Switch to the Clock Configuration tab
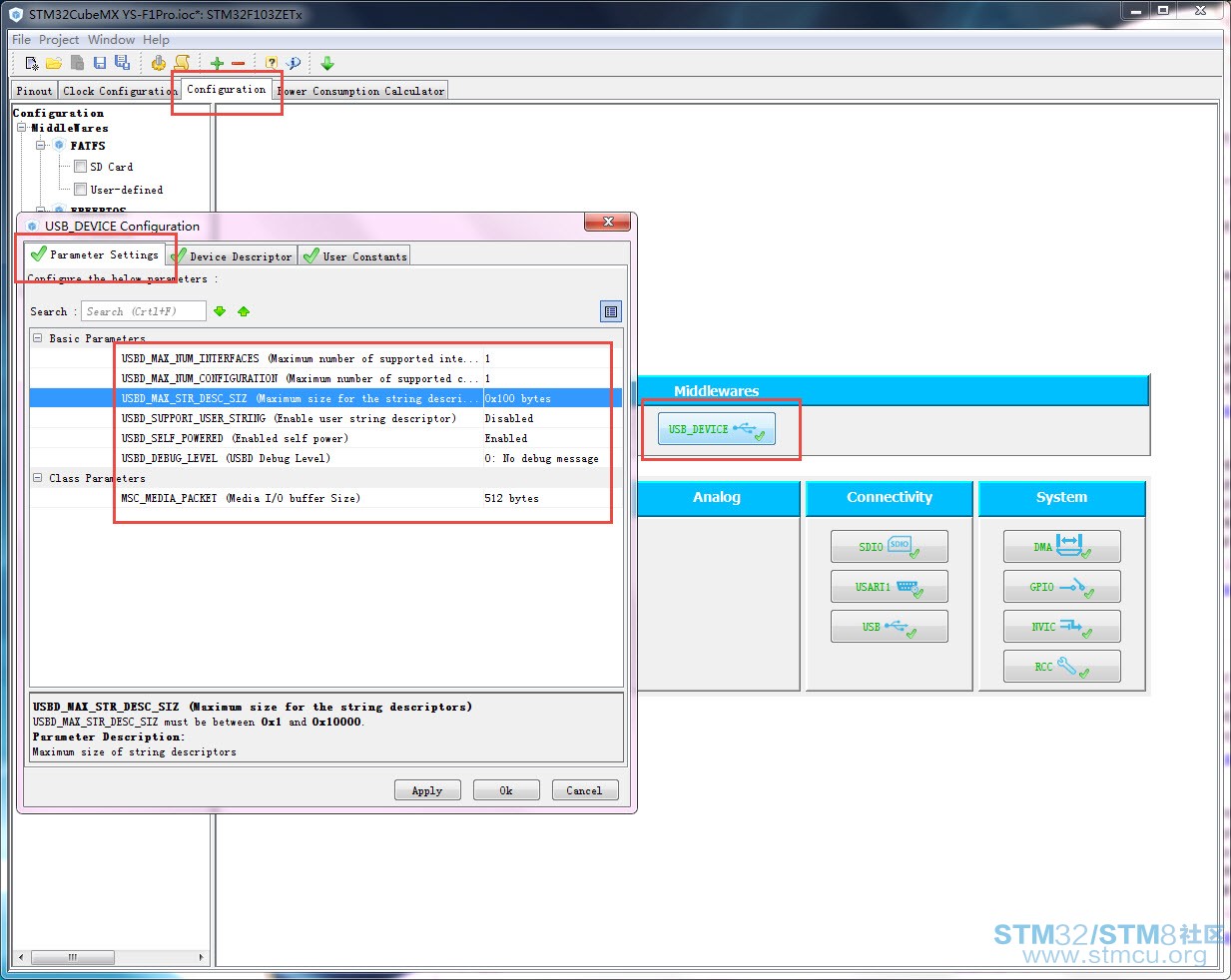Viewport: 1231px width, 980px height. pos(119,91)
